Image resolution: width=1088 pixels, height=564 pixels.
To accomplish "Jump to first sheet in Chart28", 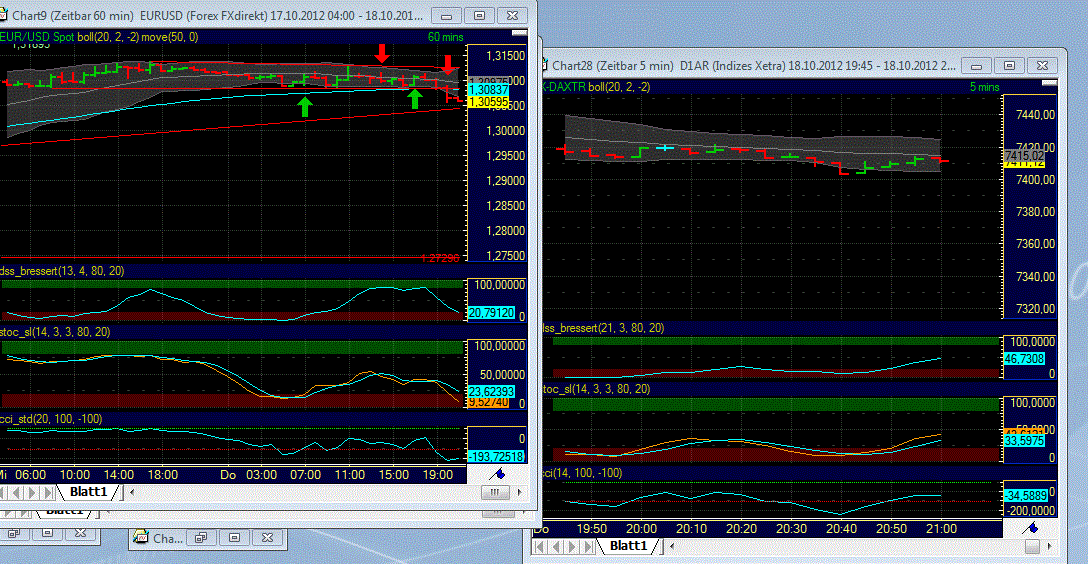I will click(x=541, y=547).
